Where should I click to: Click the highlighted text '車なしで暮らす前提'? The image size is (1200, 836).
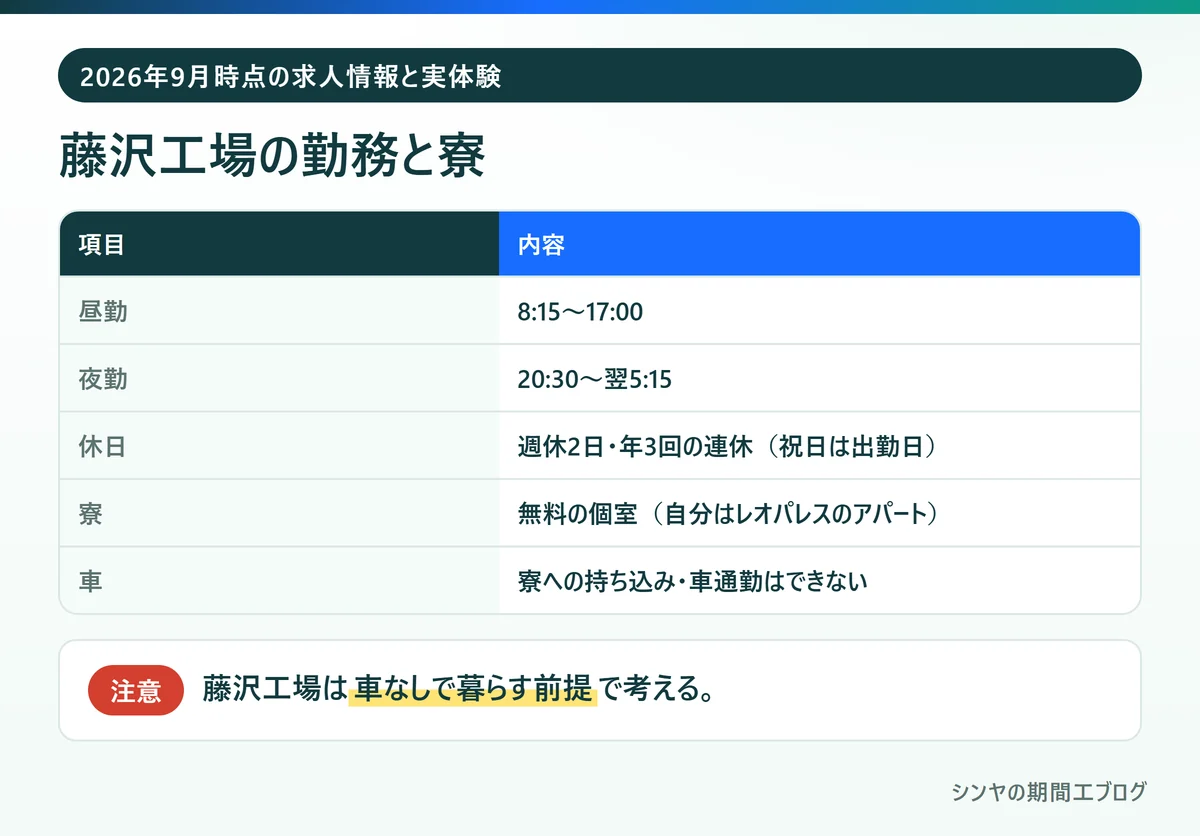pos(473,690)
